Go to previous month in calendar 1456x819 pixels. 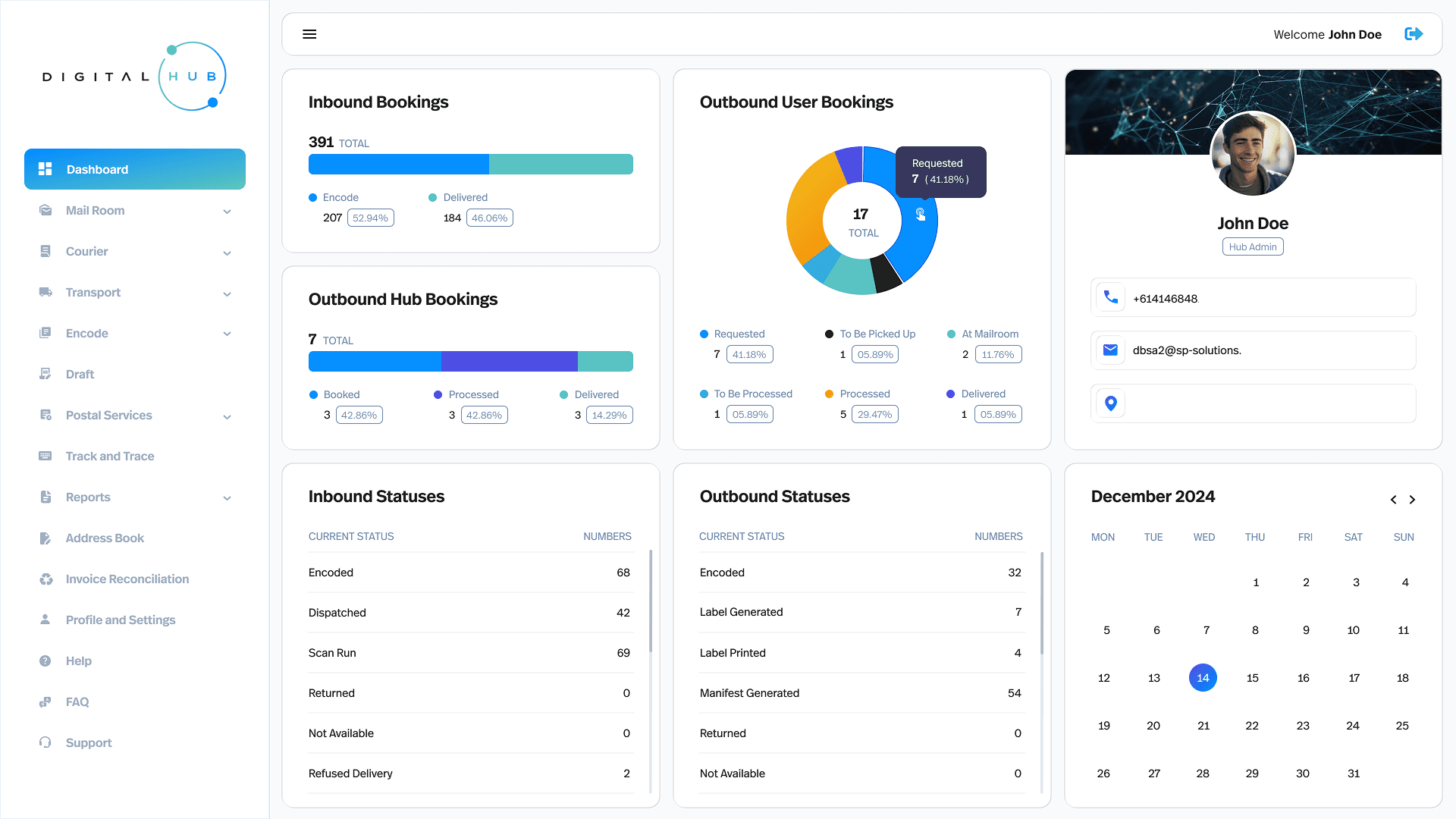(1393, 500)
